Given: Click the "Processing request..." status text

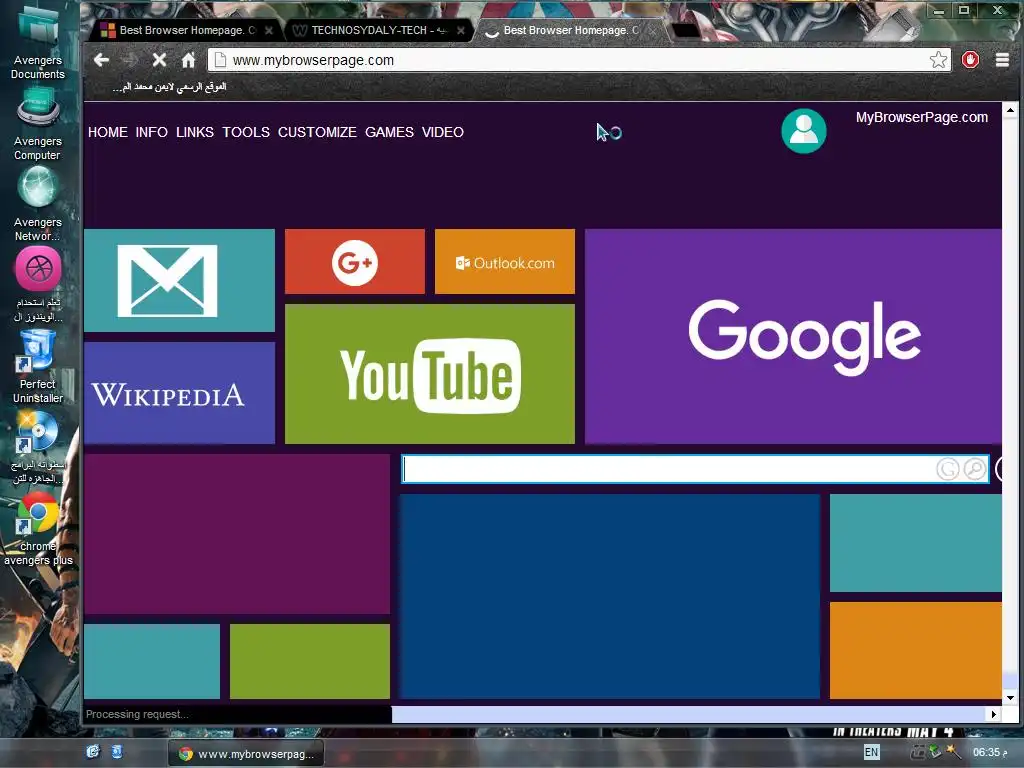Looking at the screenshot, I should (137, 714).
